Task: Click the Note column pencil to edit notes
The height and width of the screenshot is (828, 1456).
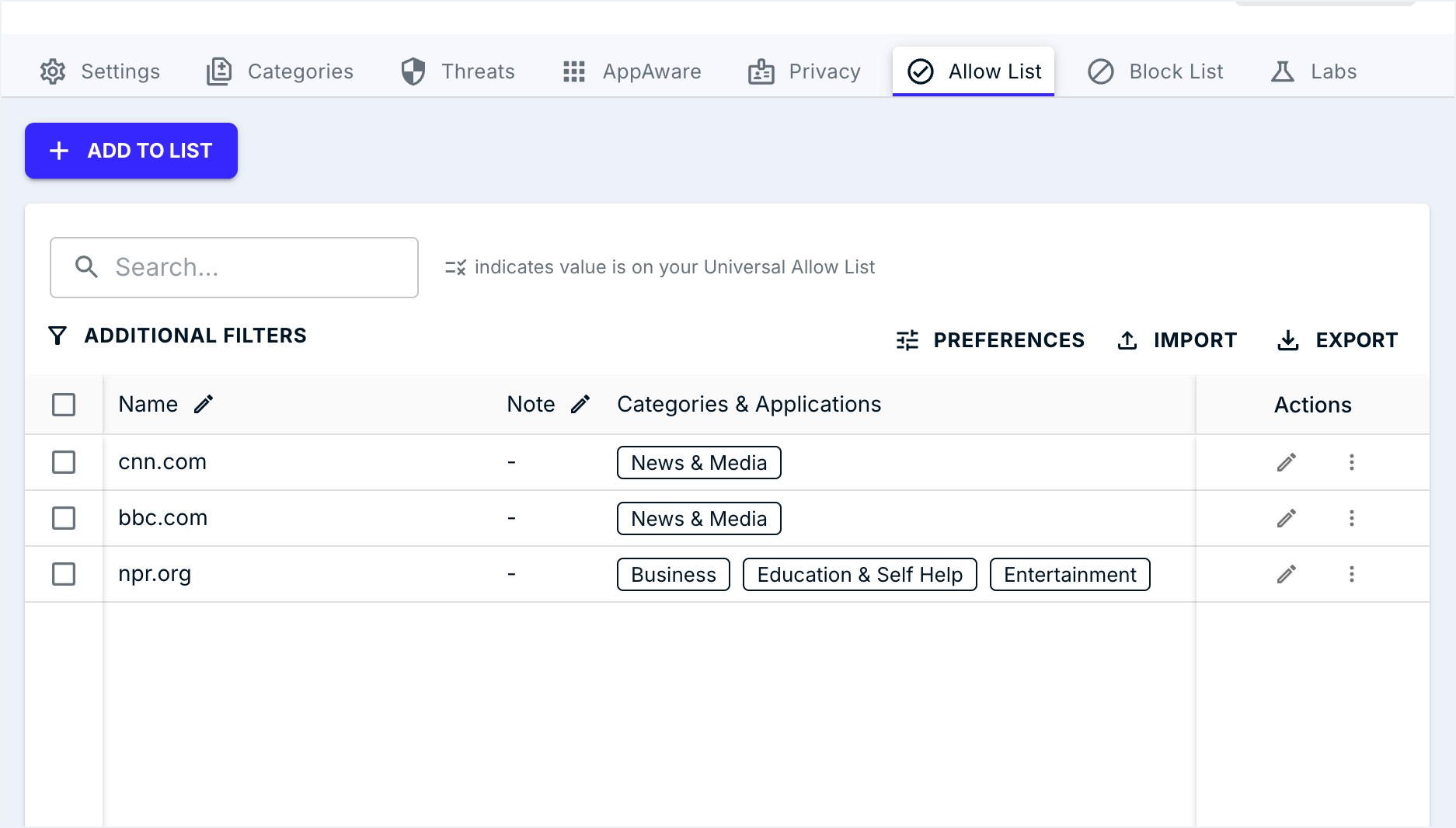Action: click(580, 404)
